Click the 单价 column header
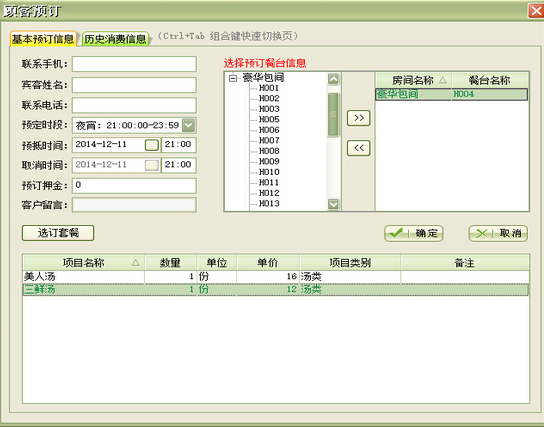This screenshot has height=427, width=544. [268, 263]
